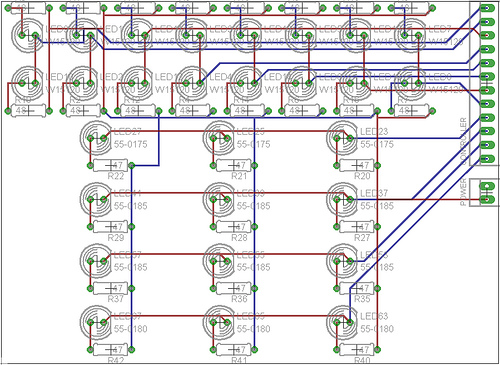Select the LED27 component symbol
This screenshot has width=500, height=365.
(x=96, y=138)
